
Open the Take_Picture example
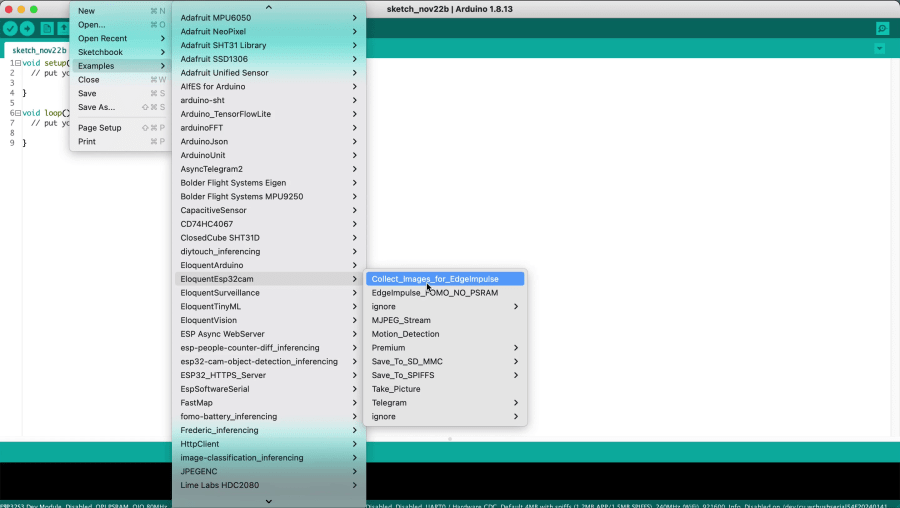[x=445, y=390]
